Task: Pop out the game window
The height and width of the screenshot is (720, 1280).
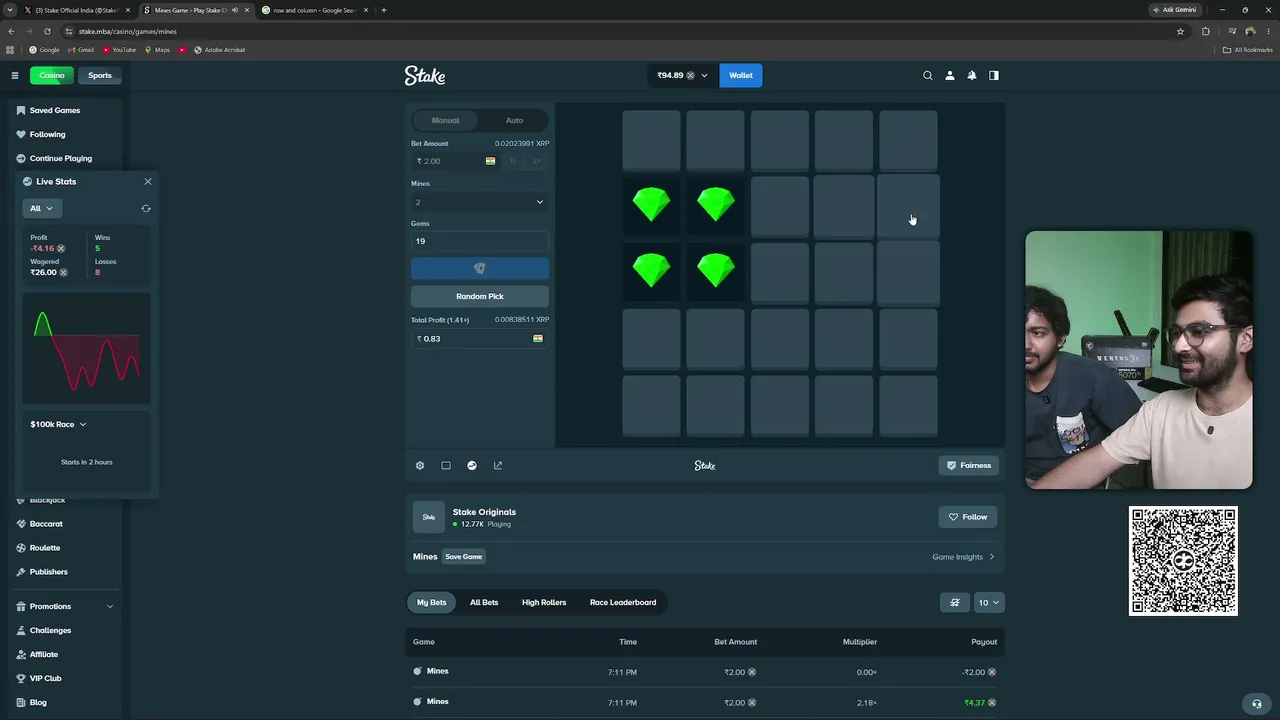Action: click(x=498, y=465)
